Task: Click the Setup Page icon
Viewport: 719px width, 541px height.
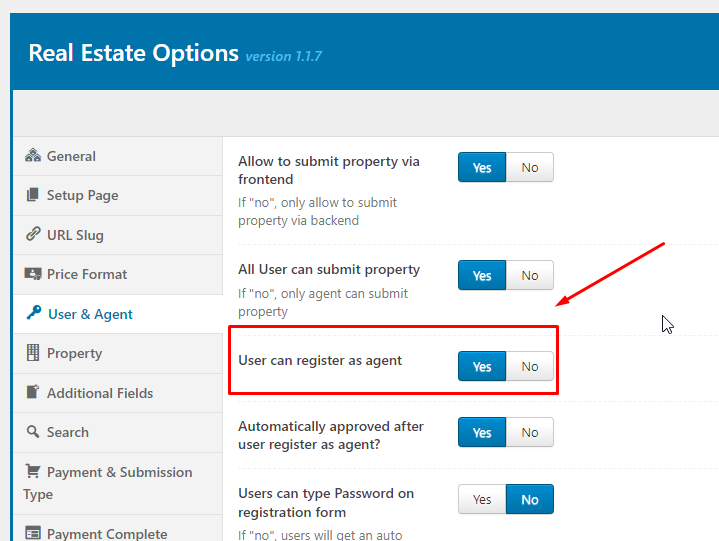Action: coord(33,195)
